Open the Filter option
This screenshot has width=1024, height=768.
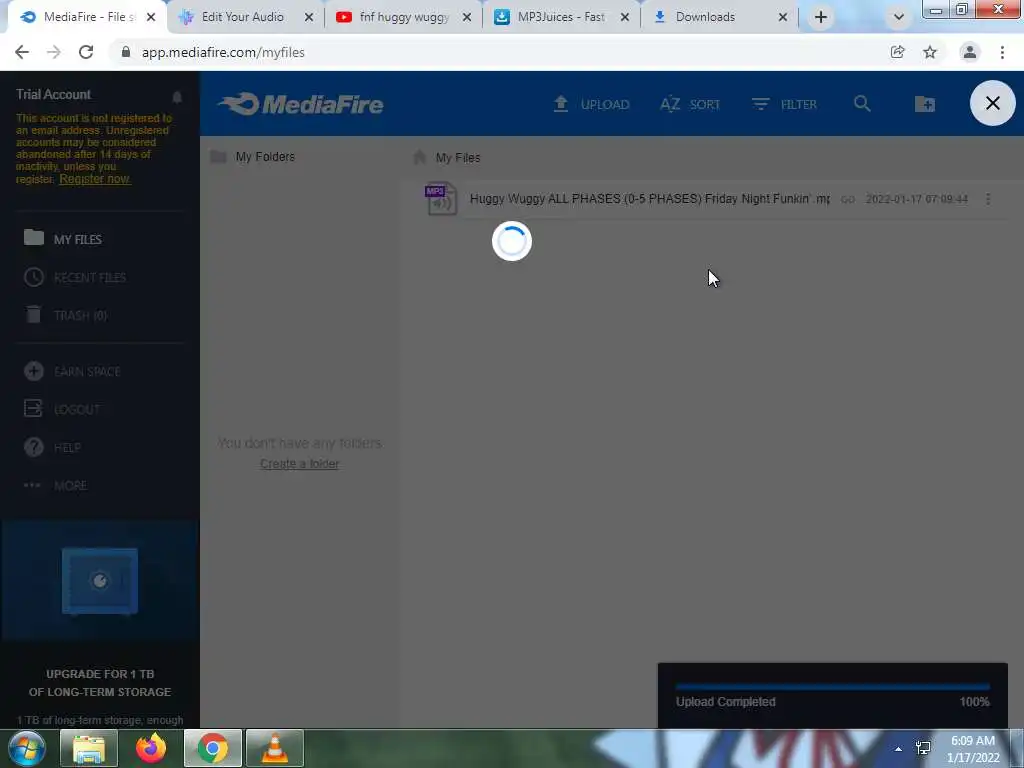tap(784, 104)
